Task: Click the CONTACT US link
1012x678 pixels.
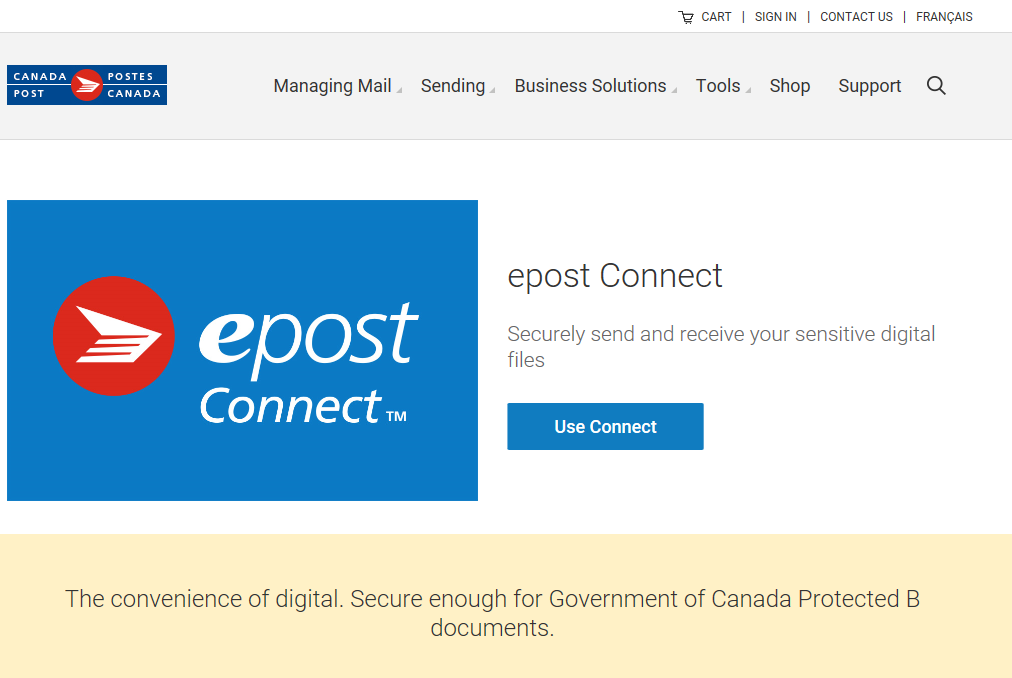Action: pos(856,16)
